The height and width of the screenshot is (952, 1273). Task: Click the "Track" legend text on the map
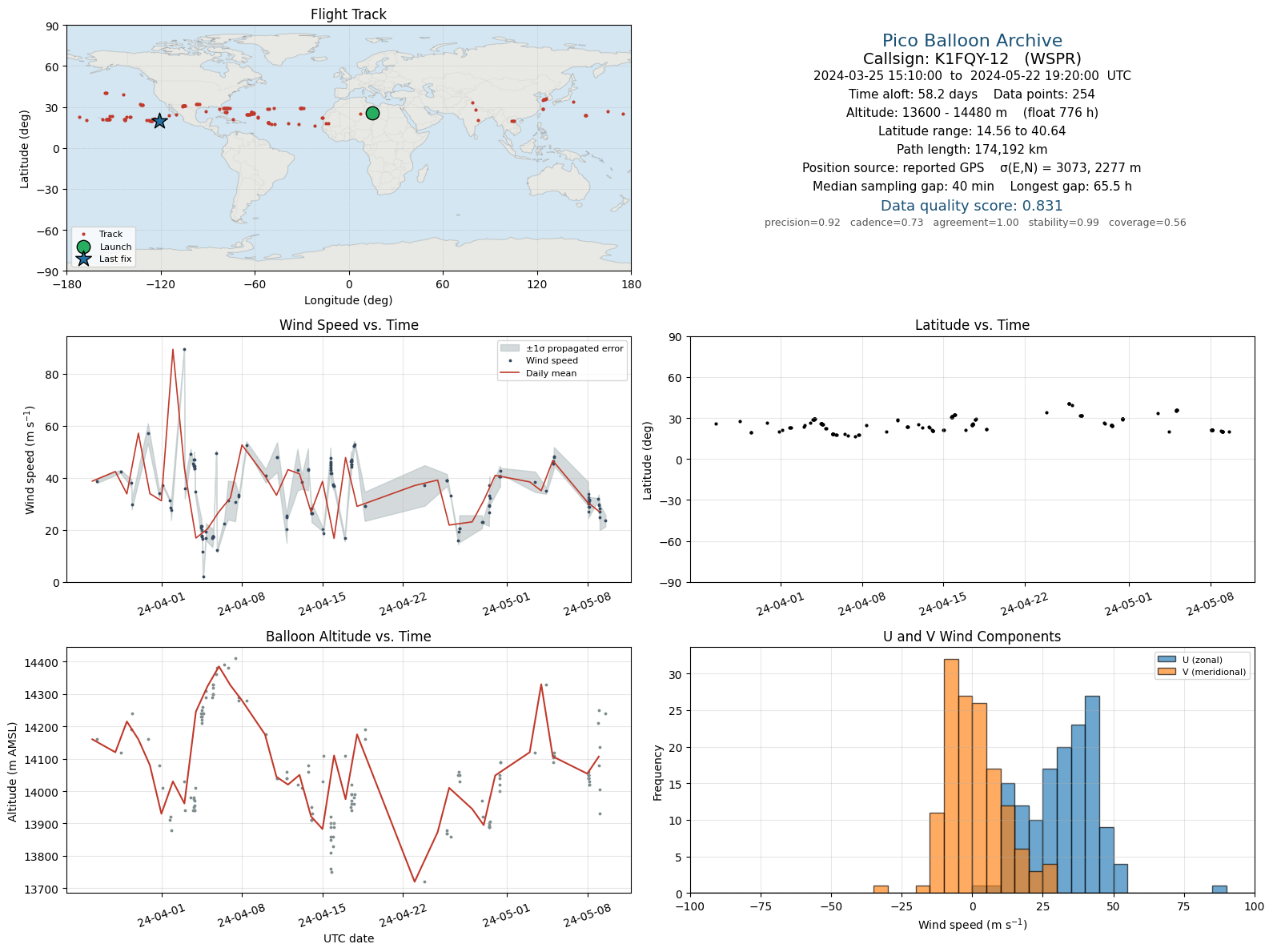pyautogui.click(x=110, y=235)
